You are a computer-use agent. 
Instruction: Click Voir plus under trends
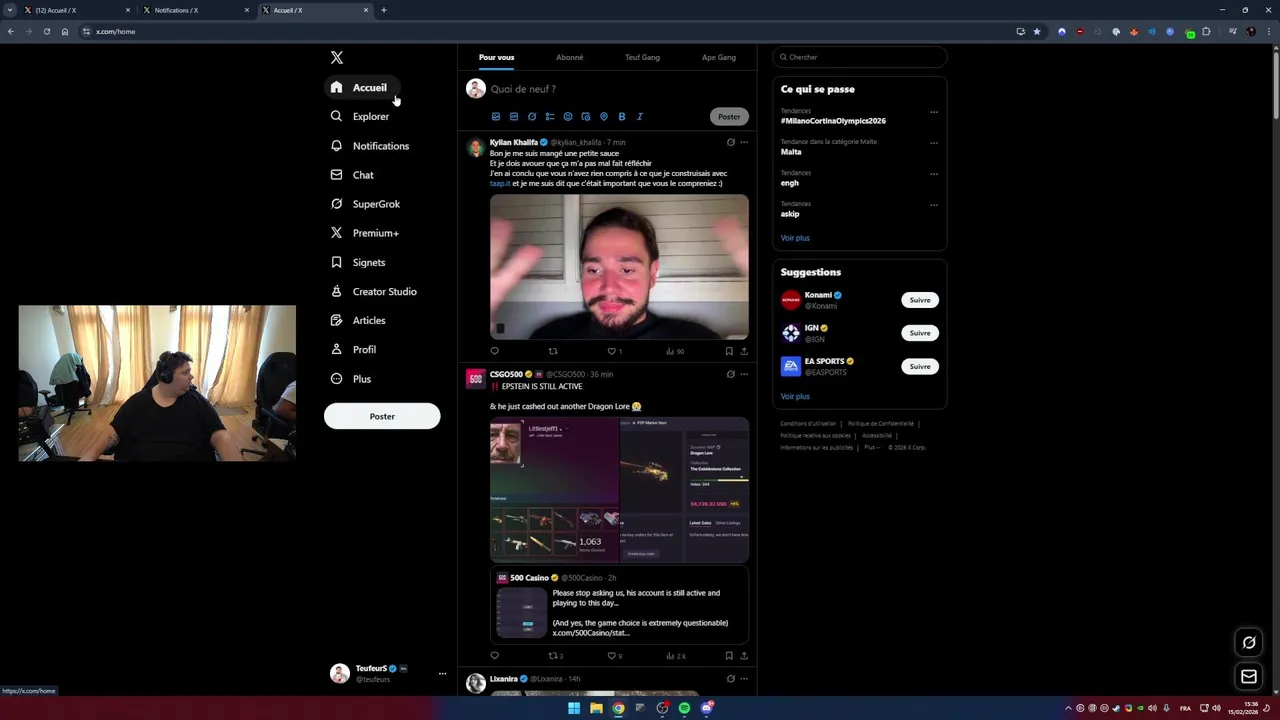point(795,238)
